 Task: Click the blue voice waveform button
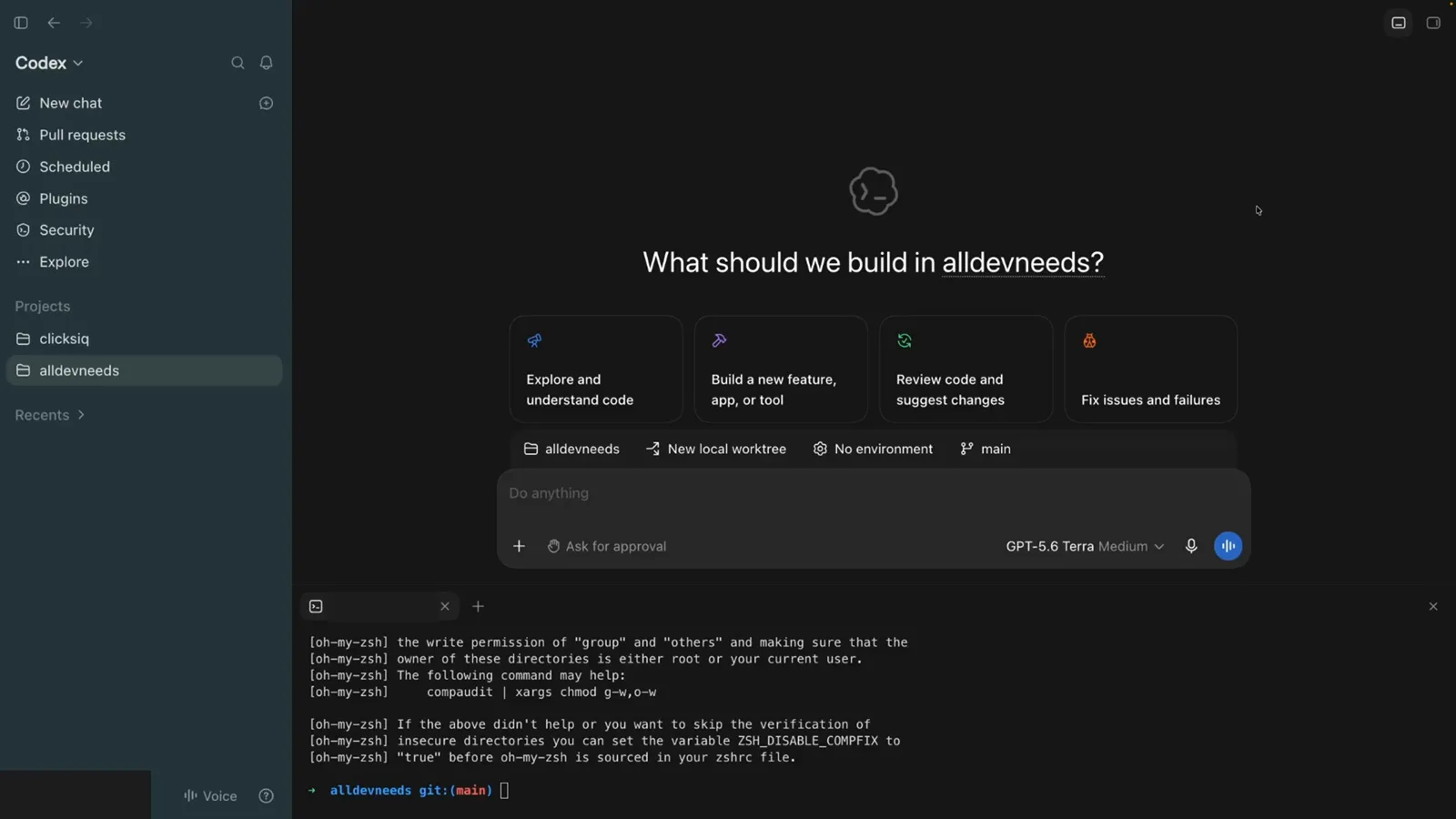1228,546
